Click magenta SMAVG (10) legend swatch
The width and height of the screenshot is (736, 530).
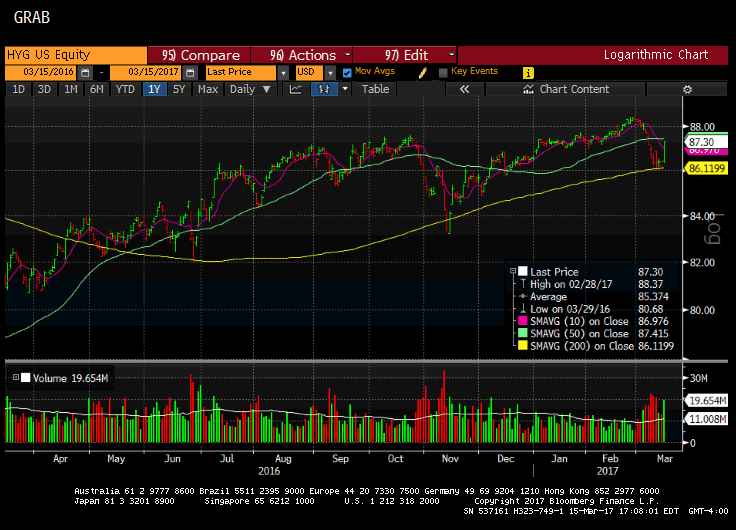522,321
